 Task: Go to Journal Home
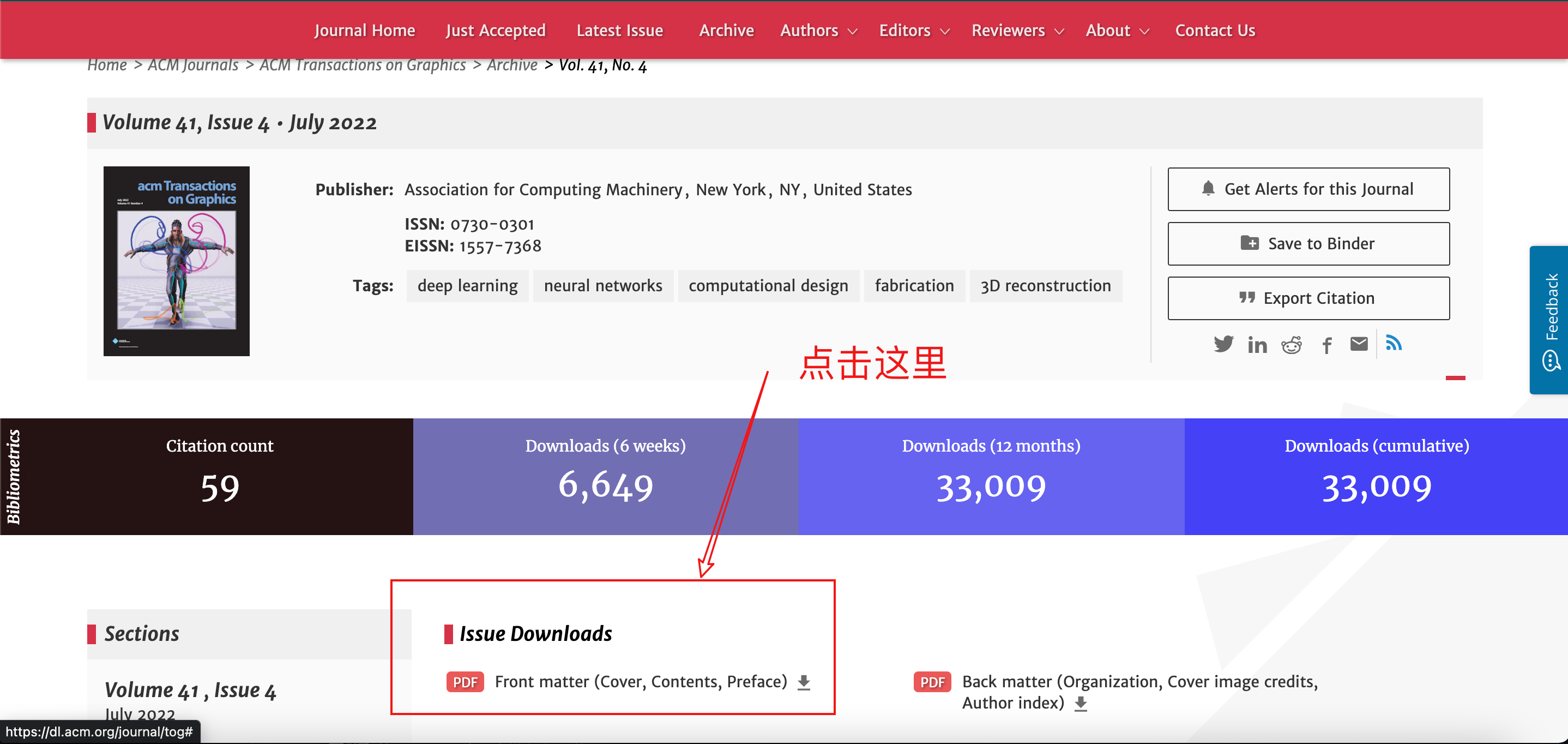click(365, 31)
